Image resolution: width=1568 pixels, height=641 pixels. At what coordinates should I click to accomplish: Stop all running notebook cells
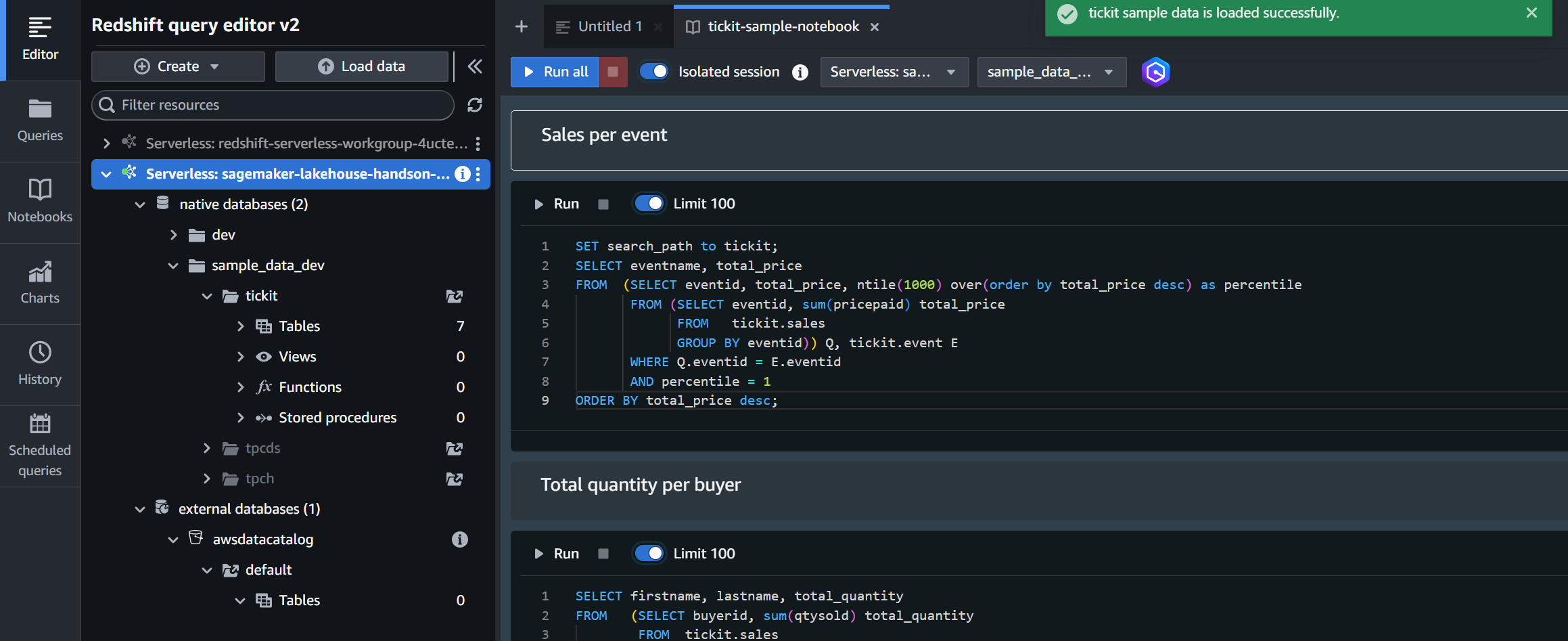(613, 72)
